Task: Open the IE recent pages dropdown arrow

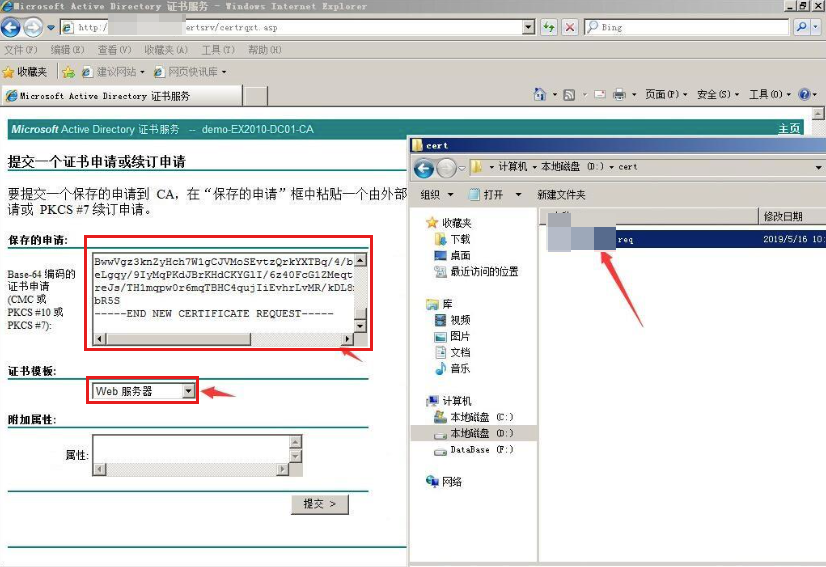Action: click(x=51, y=27)
